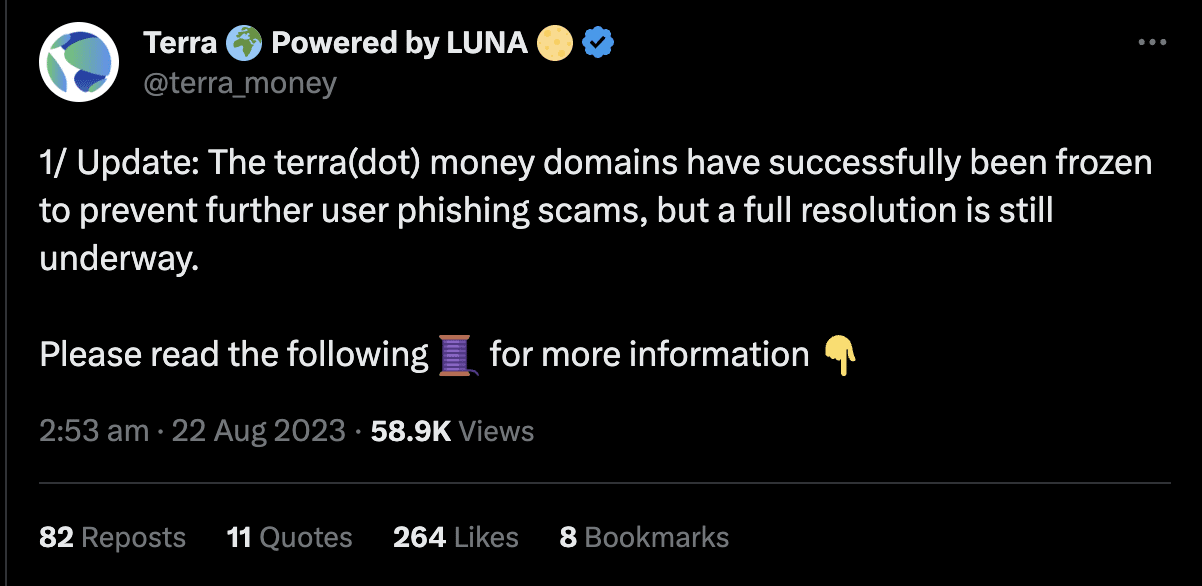
Task: Click the full moon emoji after LUNA
Action: pos(555,43)
